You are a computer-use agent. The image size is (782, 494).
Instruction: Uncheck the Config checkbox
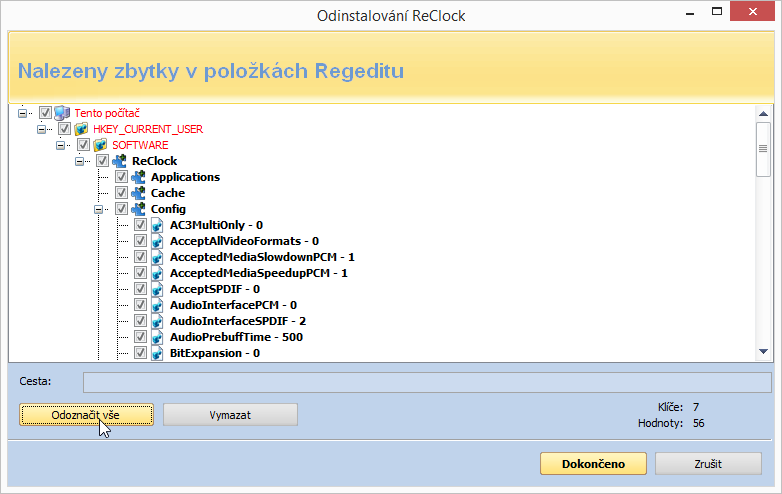121,208
